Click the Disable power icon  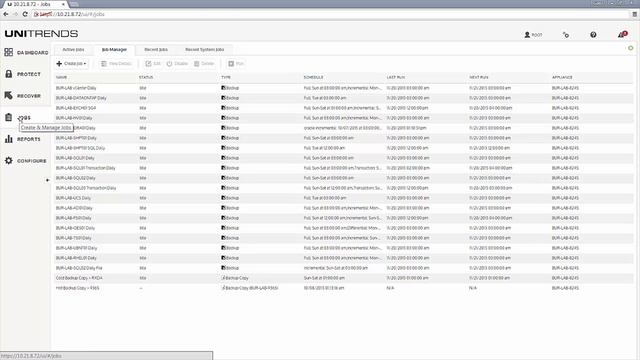pos(169,64)
